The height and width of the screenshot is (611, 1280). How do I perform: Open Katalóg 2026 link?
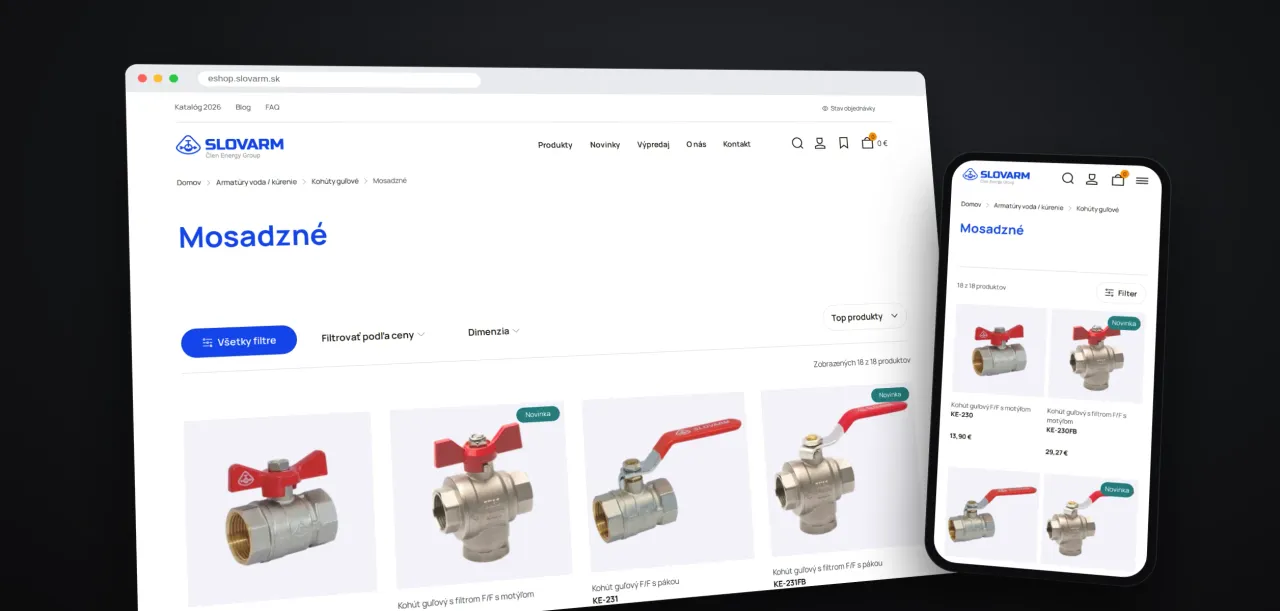point(198,107)
